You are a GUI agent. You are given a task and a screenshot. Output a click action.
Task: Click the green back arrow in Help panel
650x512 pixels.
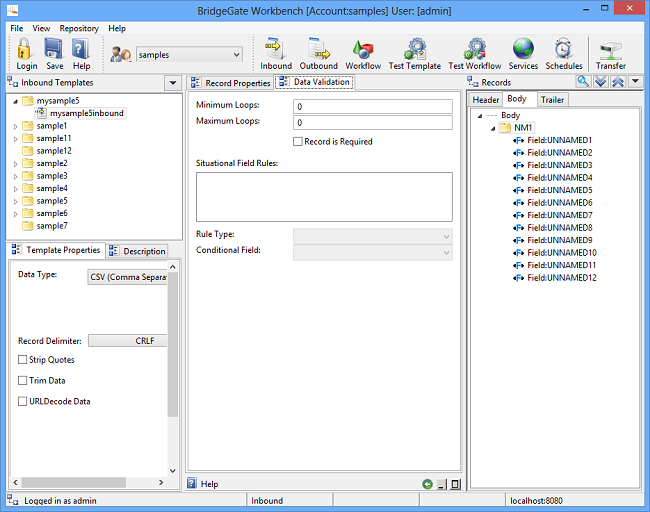tap(427, 484)
